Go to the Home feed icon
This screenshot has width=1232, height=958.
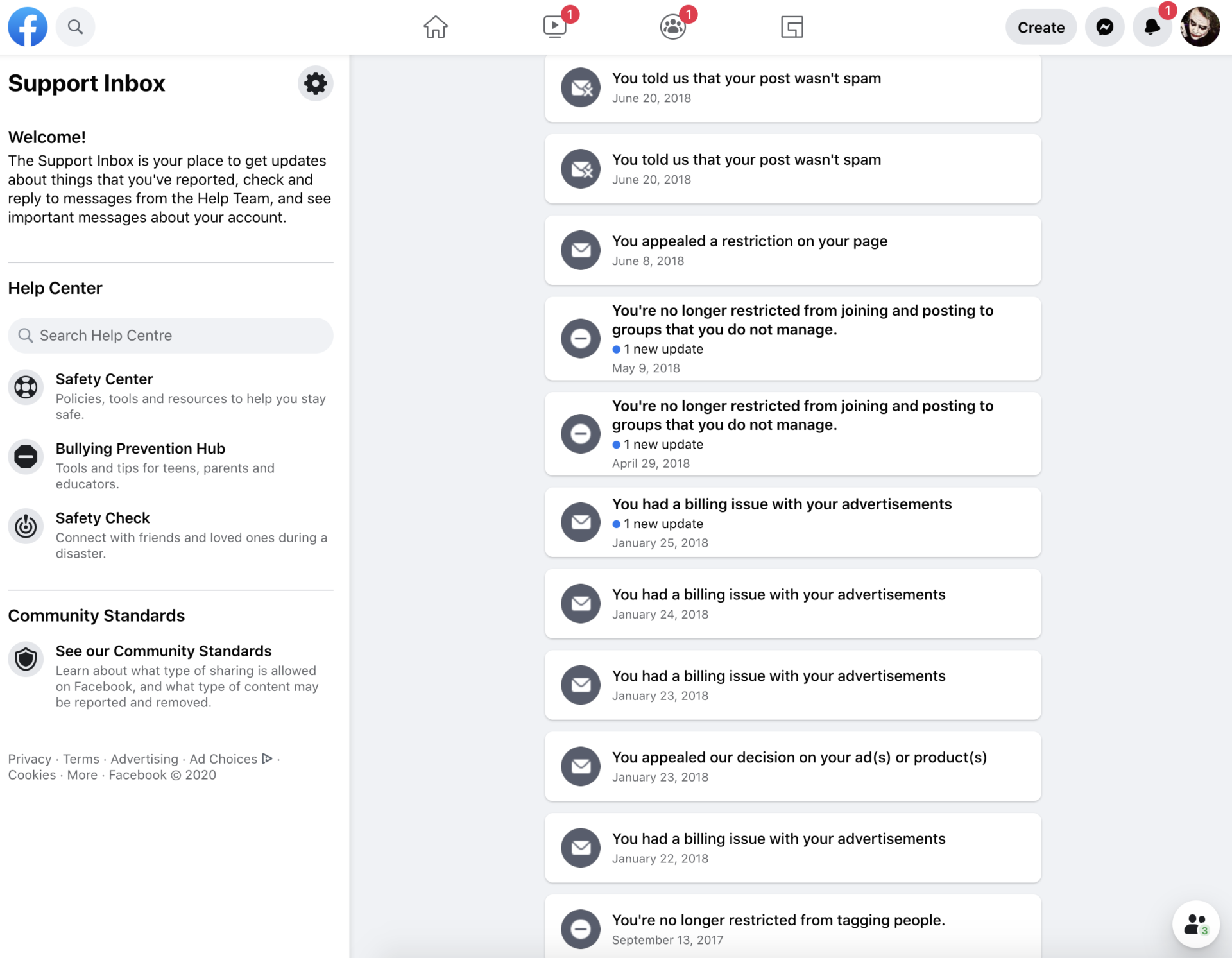[436, 27]
